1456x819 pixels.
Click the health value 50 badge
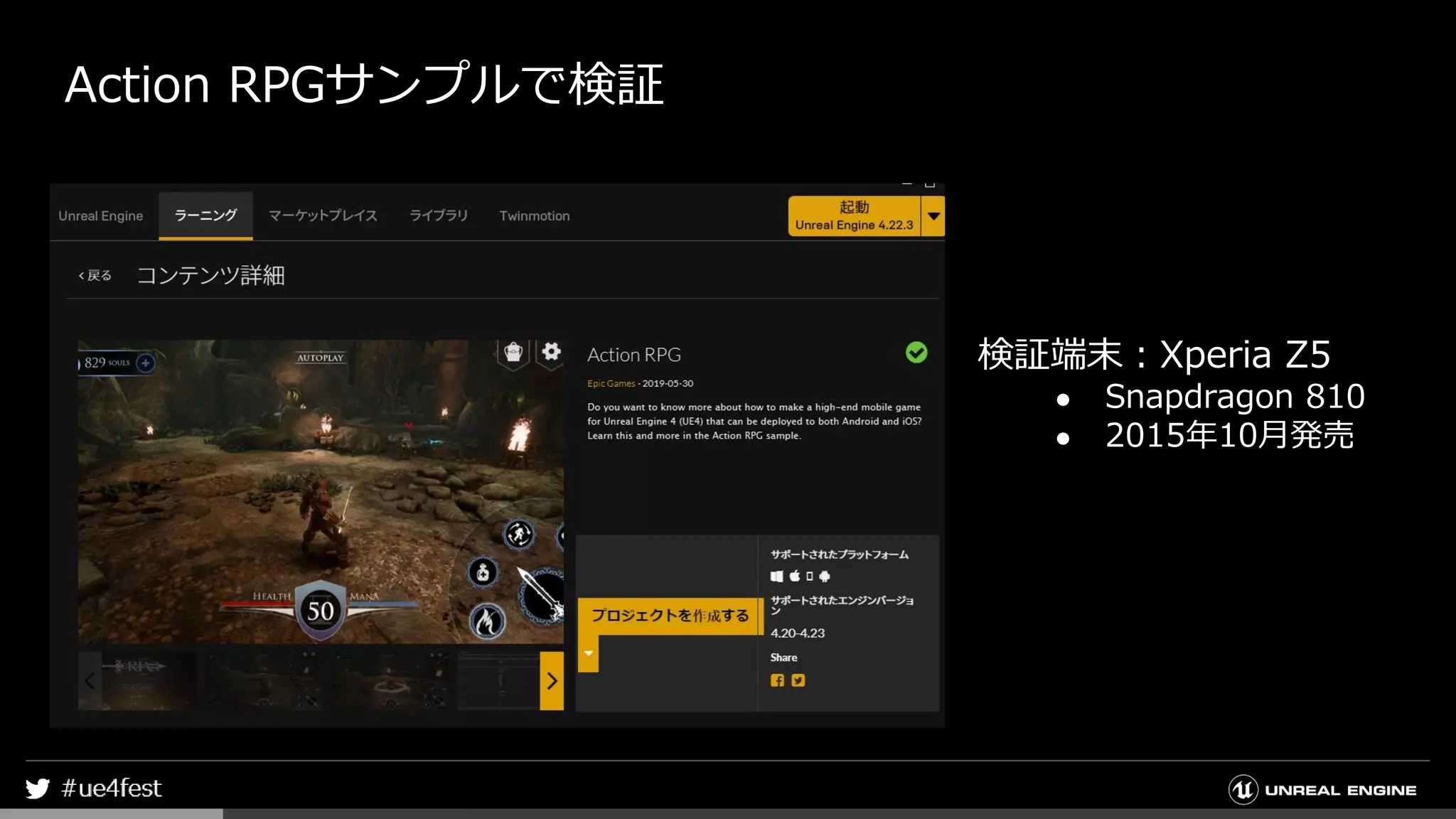click(x=321, y=611)
